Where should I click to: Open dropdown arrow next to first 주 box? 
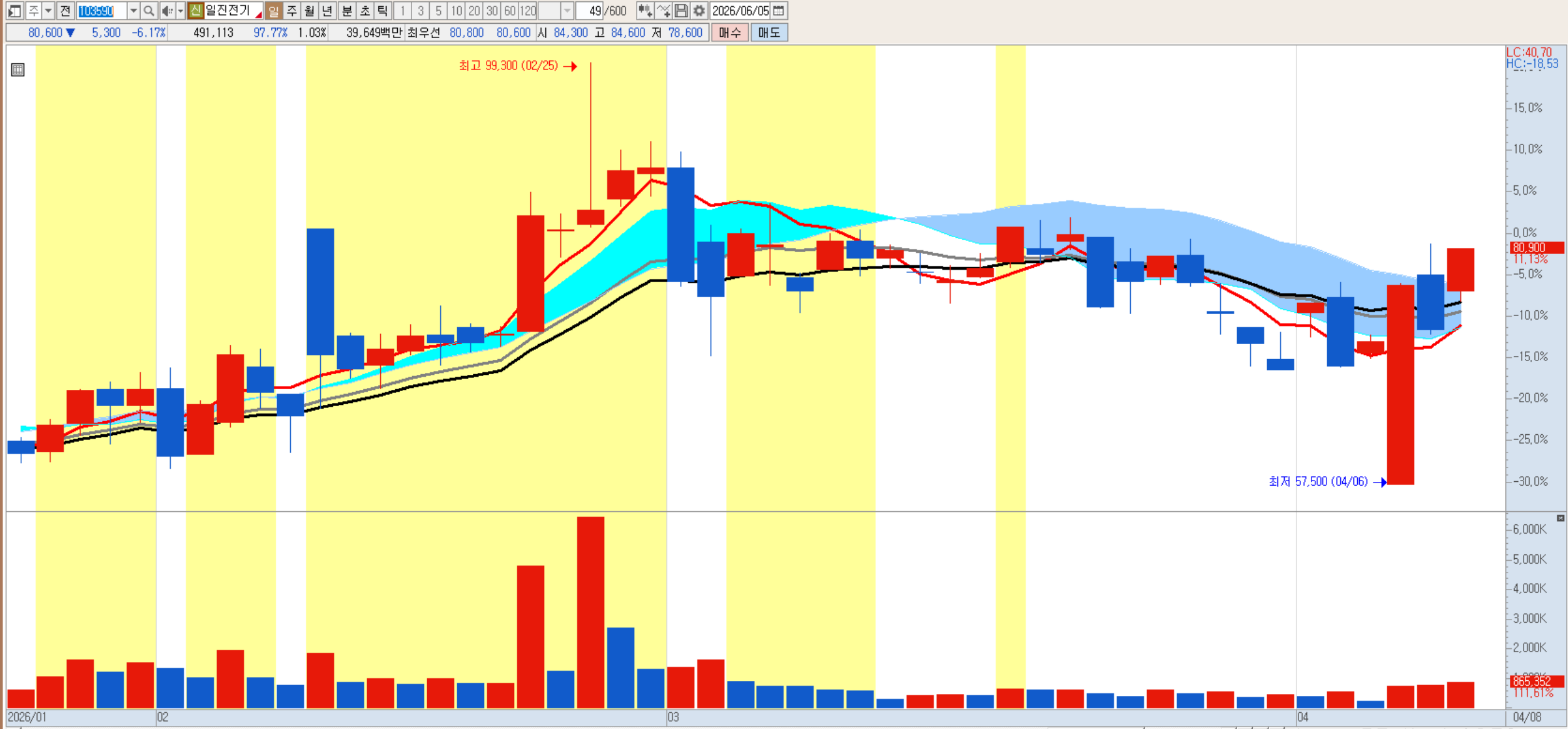[x=48, y=11]
